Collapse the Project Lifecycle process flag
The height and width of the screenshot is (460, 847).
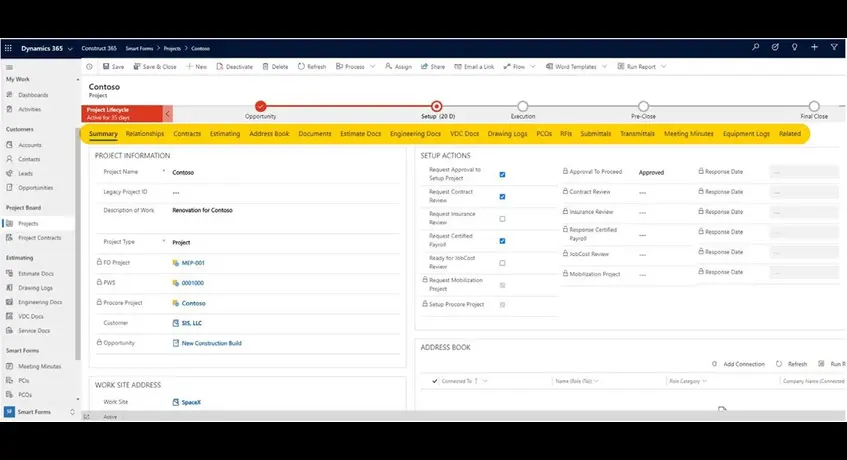point(167,113)
